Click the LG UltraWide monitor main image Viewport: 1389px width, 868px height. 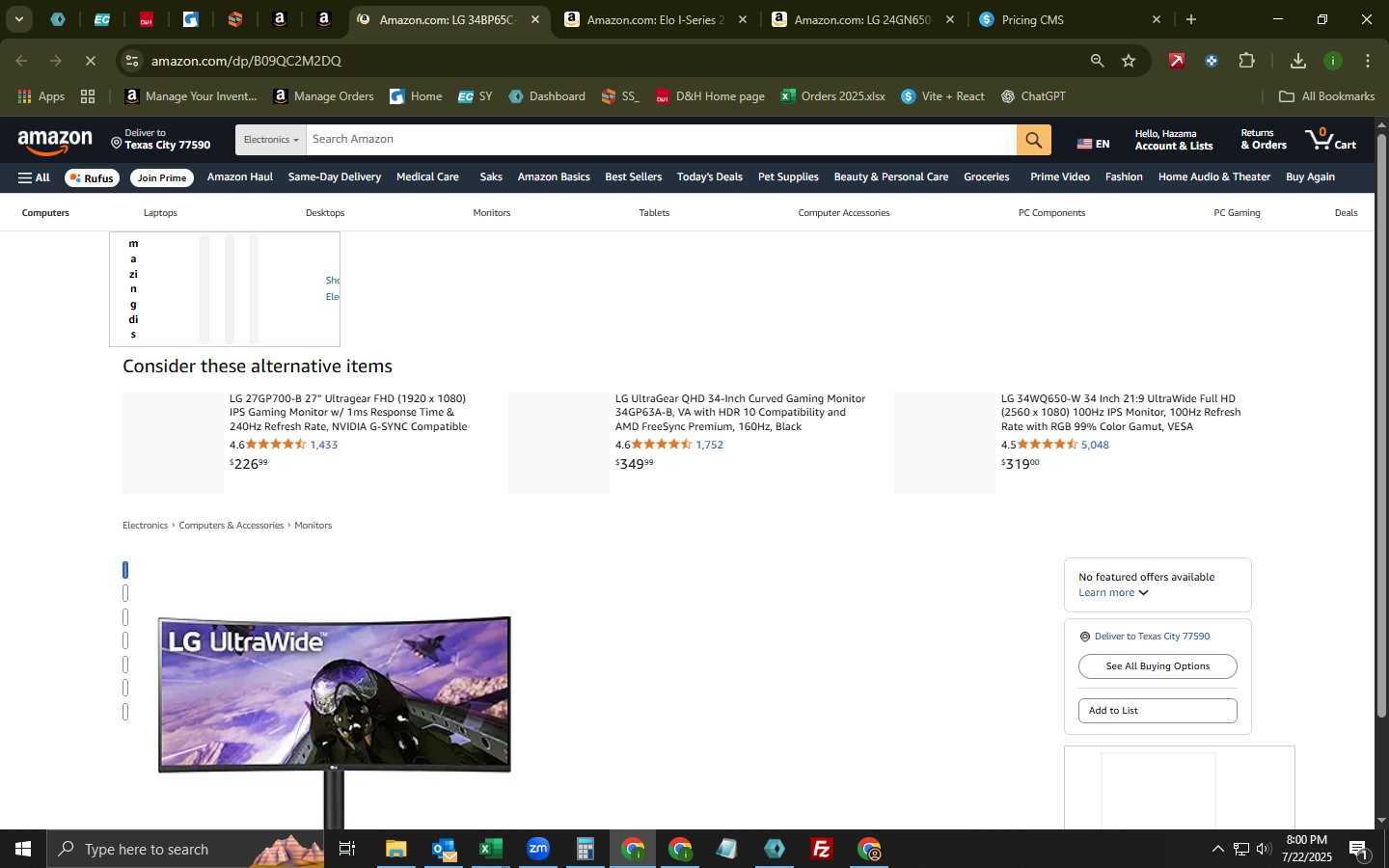click(335, 721)
